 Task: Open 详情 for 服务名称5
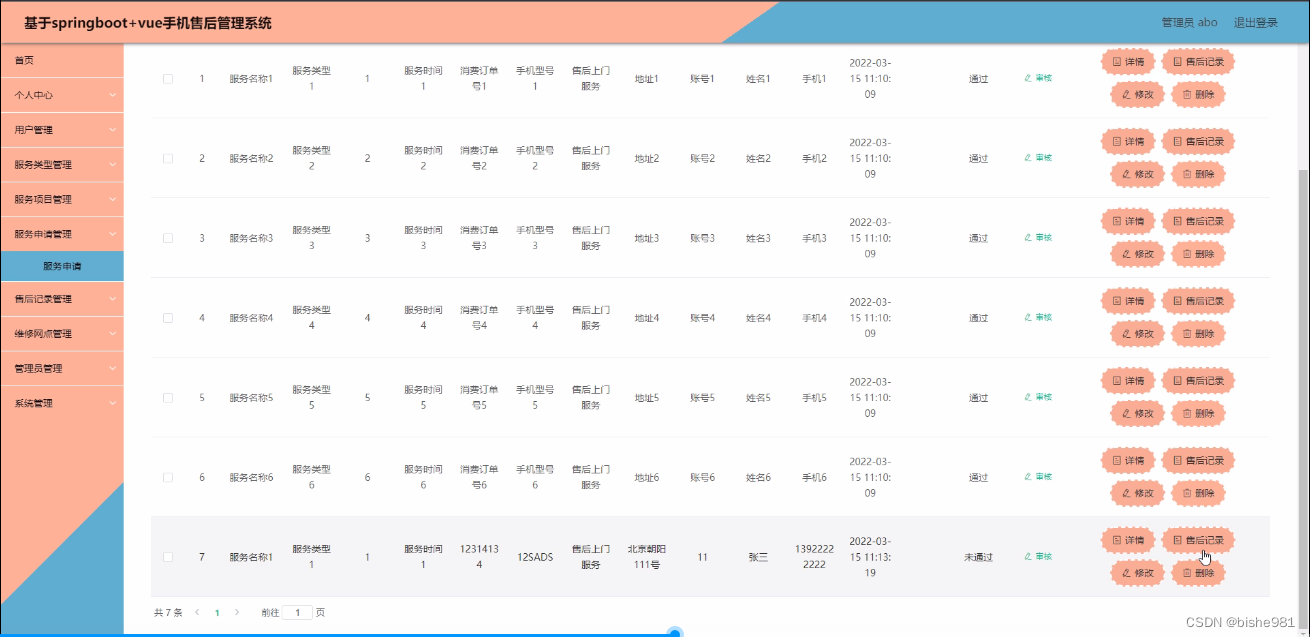(1128, 381)
